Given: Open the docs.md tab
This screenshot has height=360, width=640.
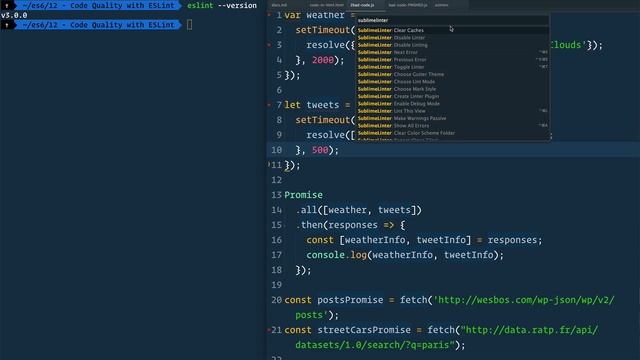Looking at the screenshot, I should (x=279, y=5).
